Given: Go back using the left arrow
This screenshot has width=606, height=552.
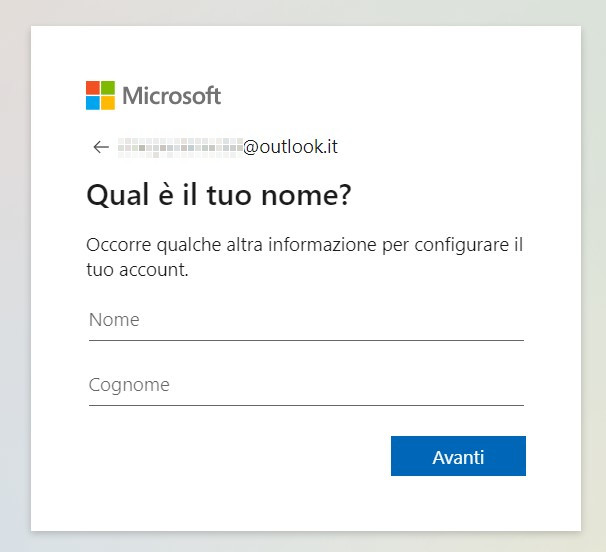Looking at the screenshot, I should pos(100,147).
